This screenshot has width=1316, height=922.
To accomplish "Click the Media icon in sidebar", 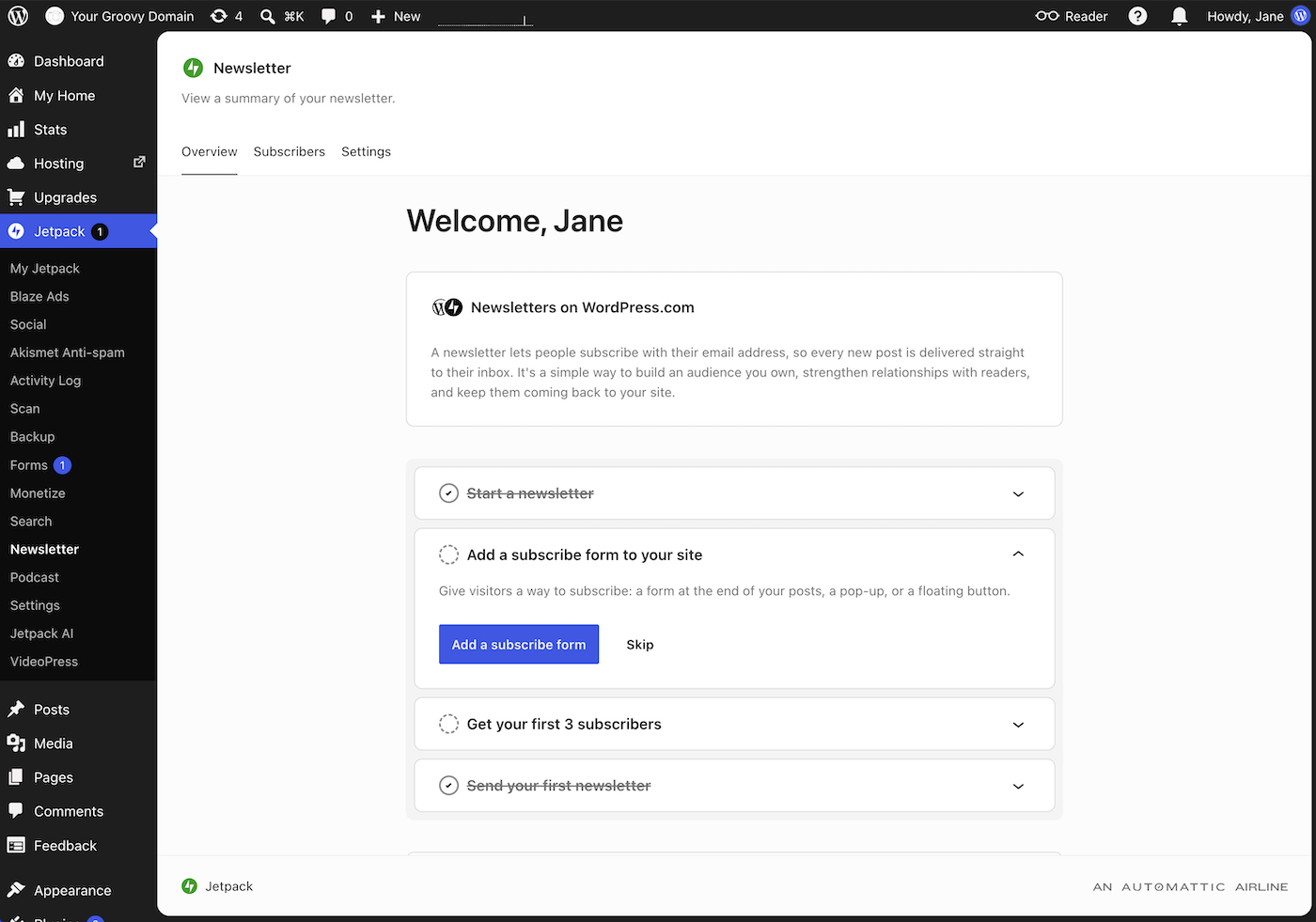I will [16, 742].
